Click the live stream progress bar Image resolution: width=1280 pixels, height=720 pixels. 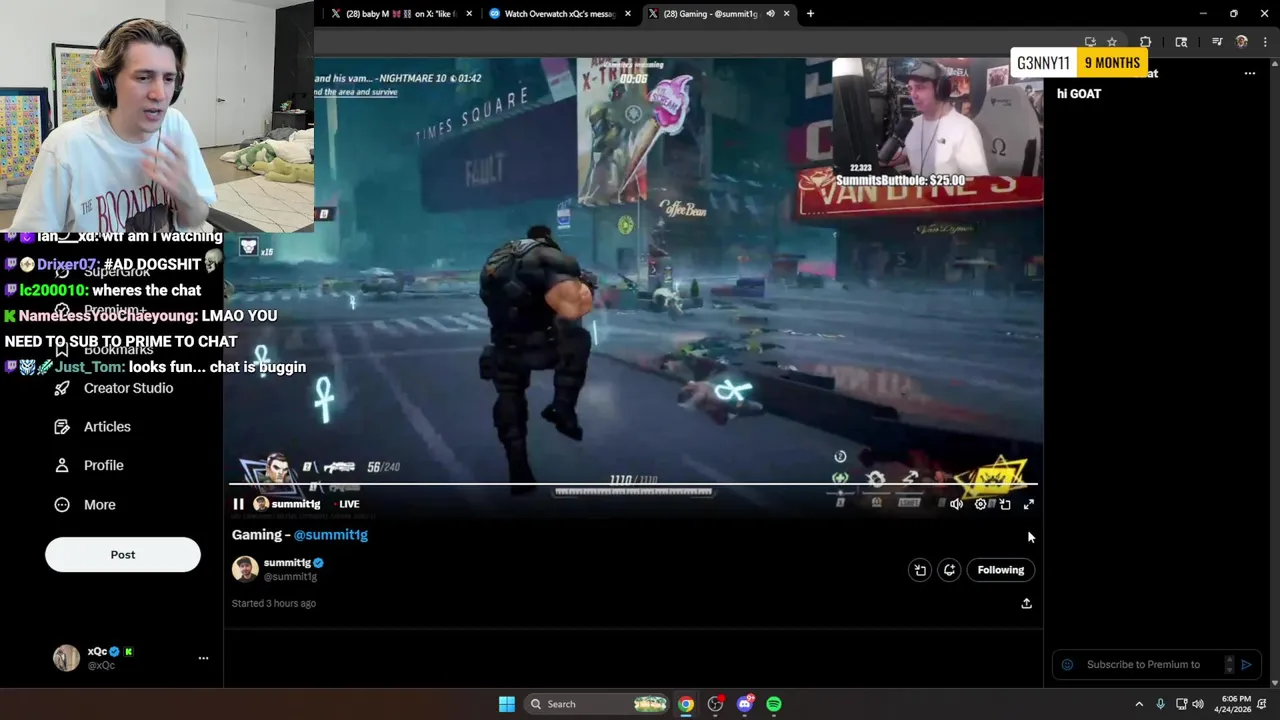[634, 485]
